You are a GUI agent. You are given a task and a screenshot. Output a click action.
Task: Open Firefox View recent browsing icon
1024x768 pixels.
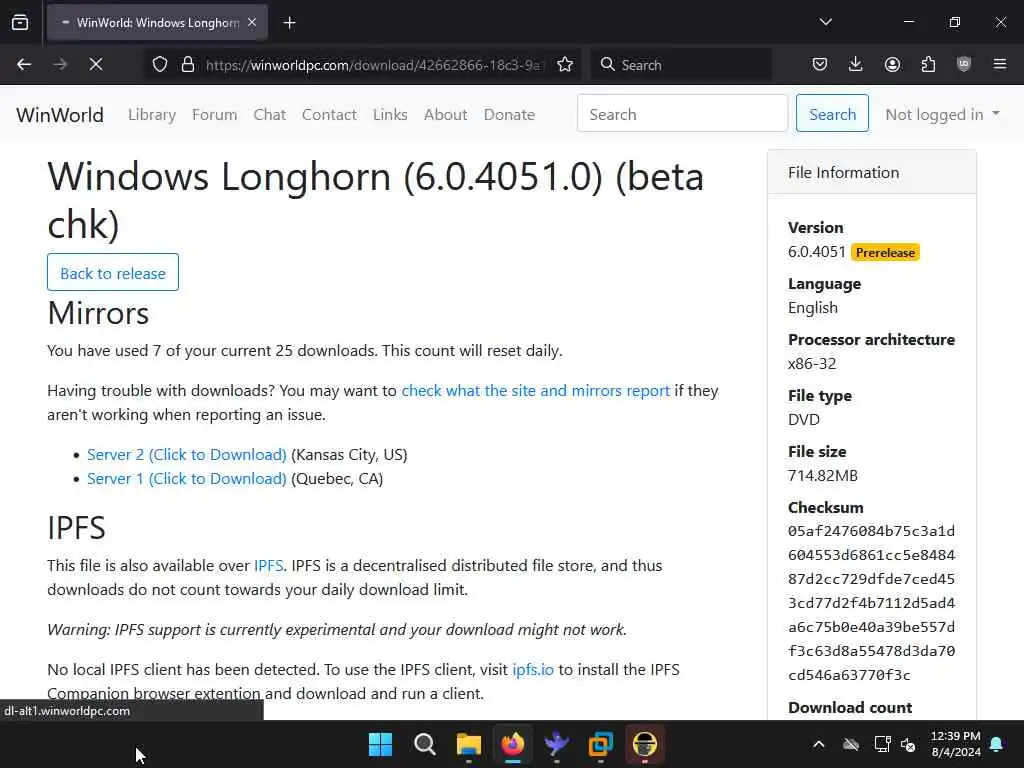coord(20,23)
